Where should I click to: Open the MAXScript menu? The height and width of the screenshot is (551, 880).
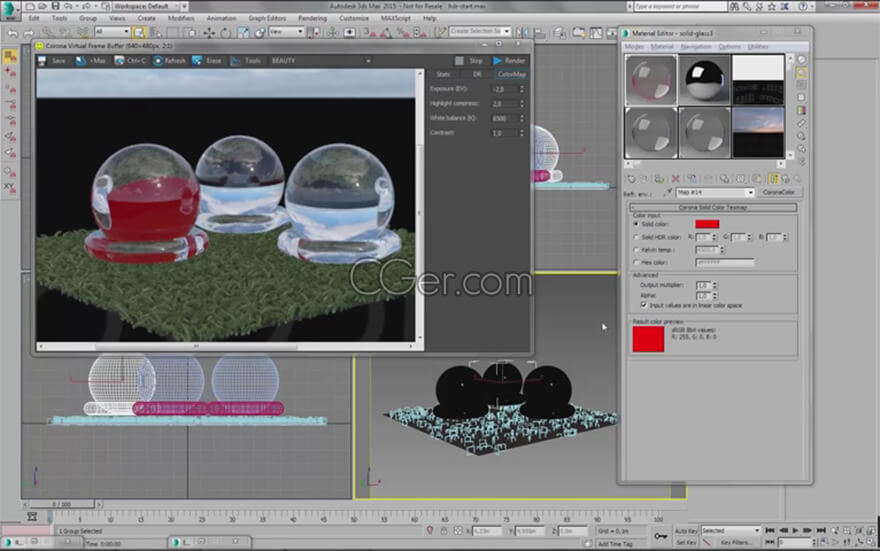396,18
